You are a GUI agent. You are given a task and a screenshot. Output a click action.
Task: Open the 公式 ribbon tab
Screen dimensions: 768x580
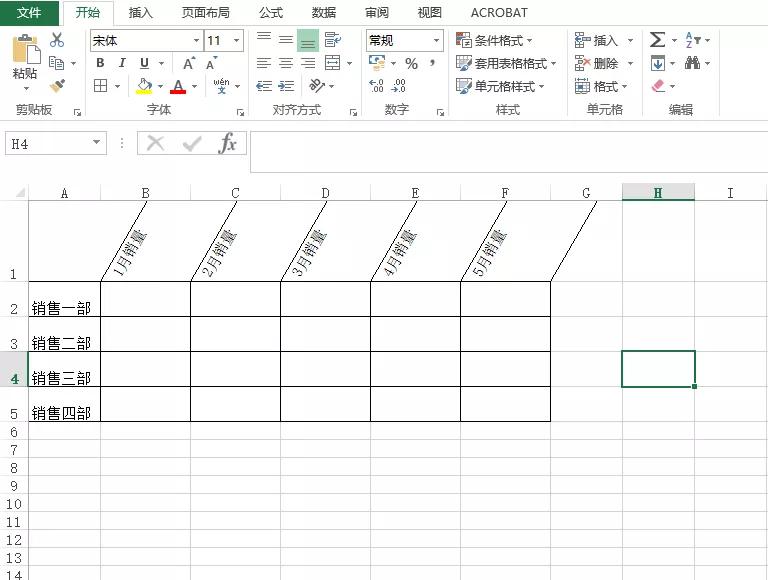click(x=270, y=13)
